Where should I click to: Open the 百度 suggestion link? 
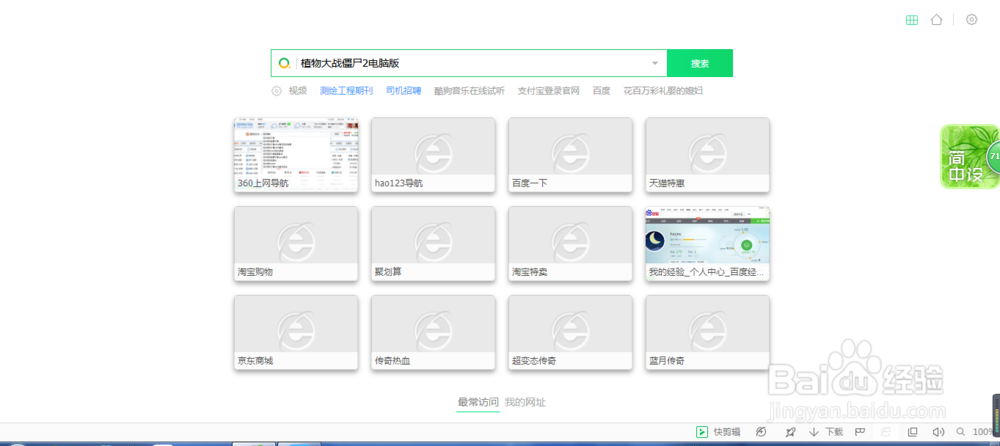coord(601,91)
